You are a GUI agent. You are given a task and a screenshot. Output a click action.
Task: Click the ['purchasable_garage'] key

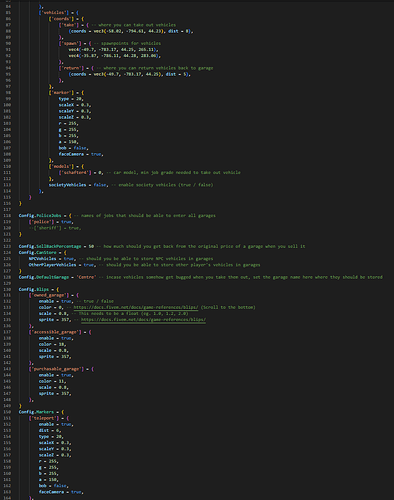coord(56,369)
